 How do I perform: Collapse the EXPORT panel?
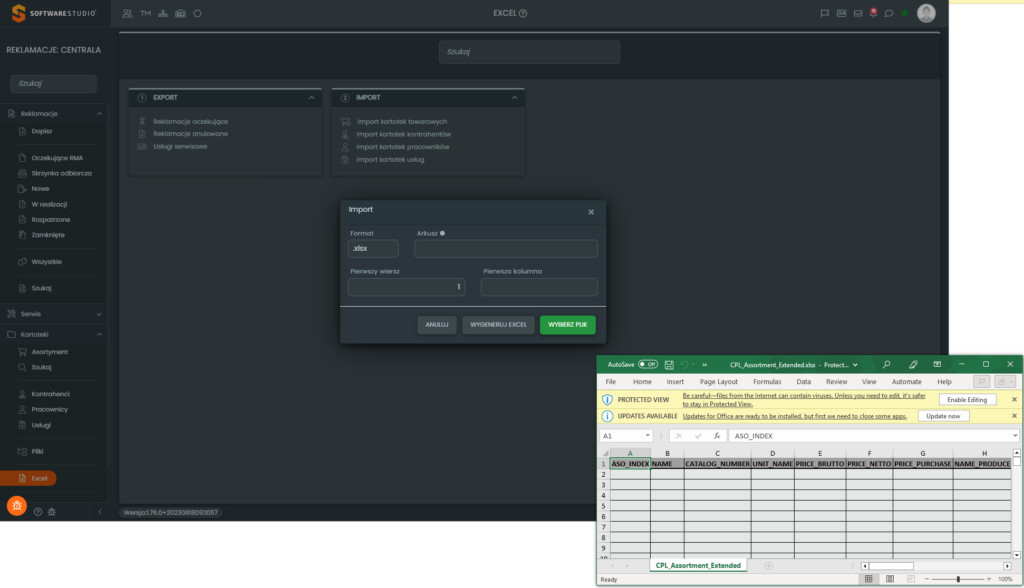312,98
